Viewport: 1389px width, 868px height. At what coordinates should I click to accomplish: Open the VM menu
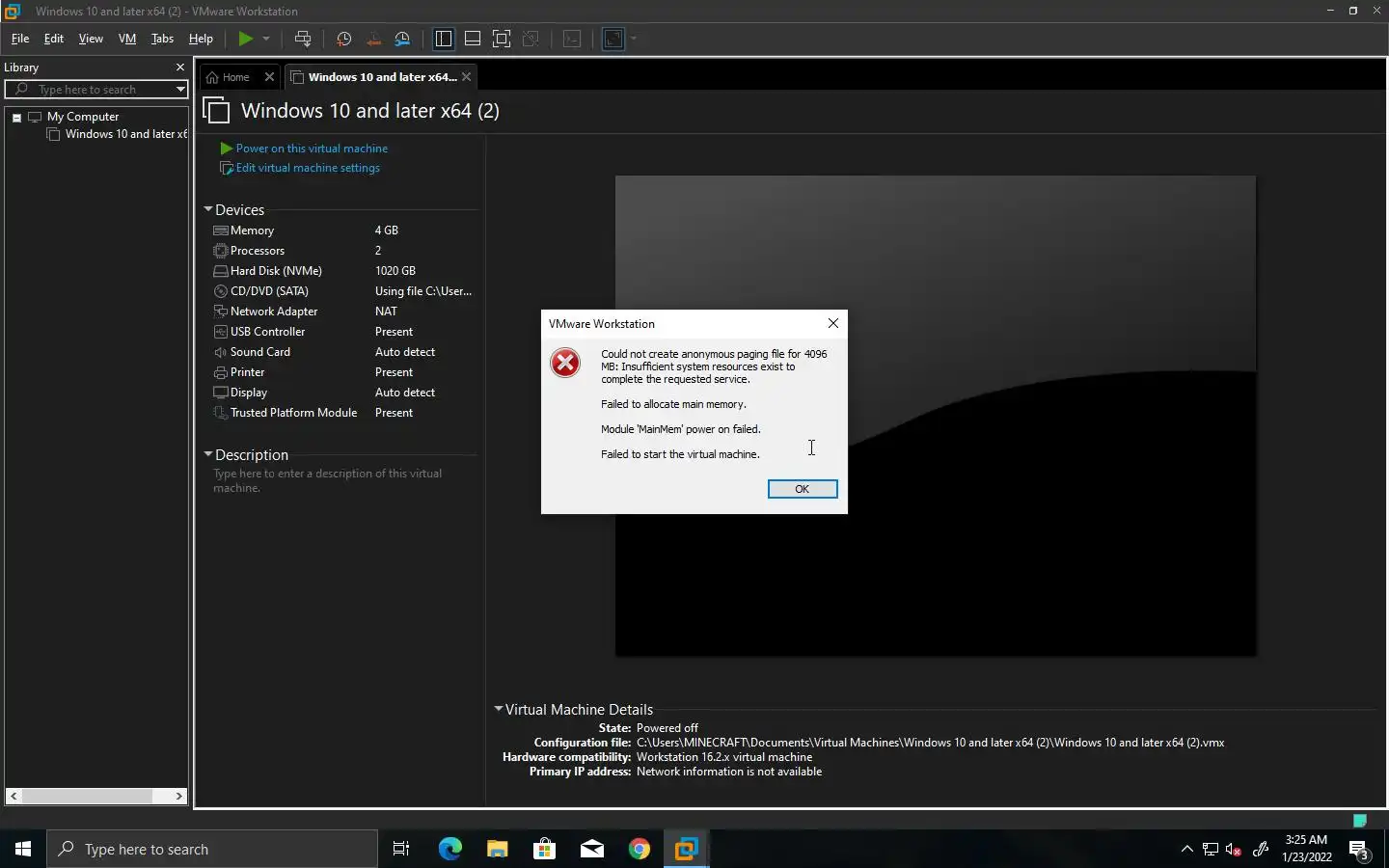click(127, 39)
